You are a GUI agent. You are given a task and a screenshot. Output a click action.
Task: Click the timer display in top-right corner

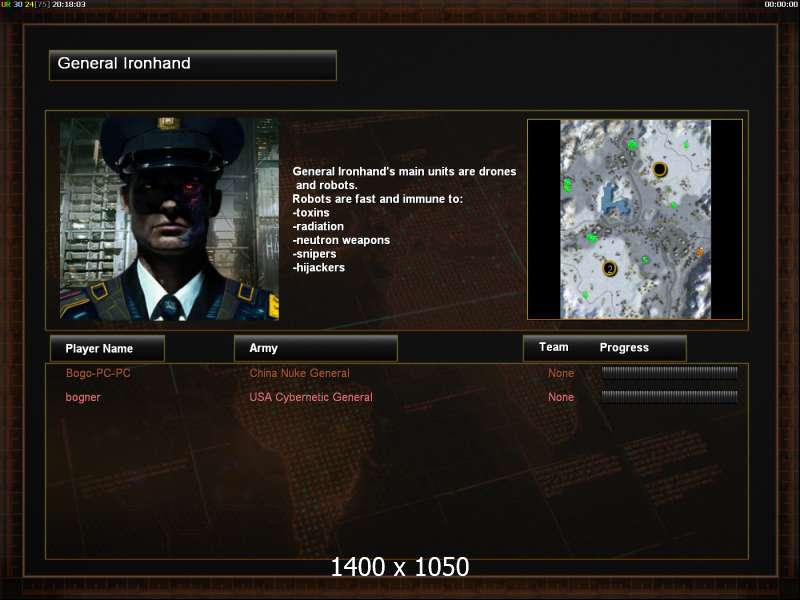(x=781, y=4)
